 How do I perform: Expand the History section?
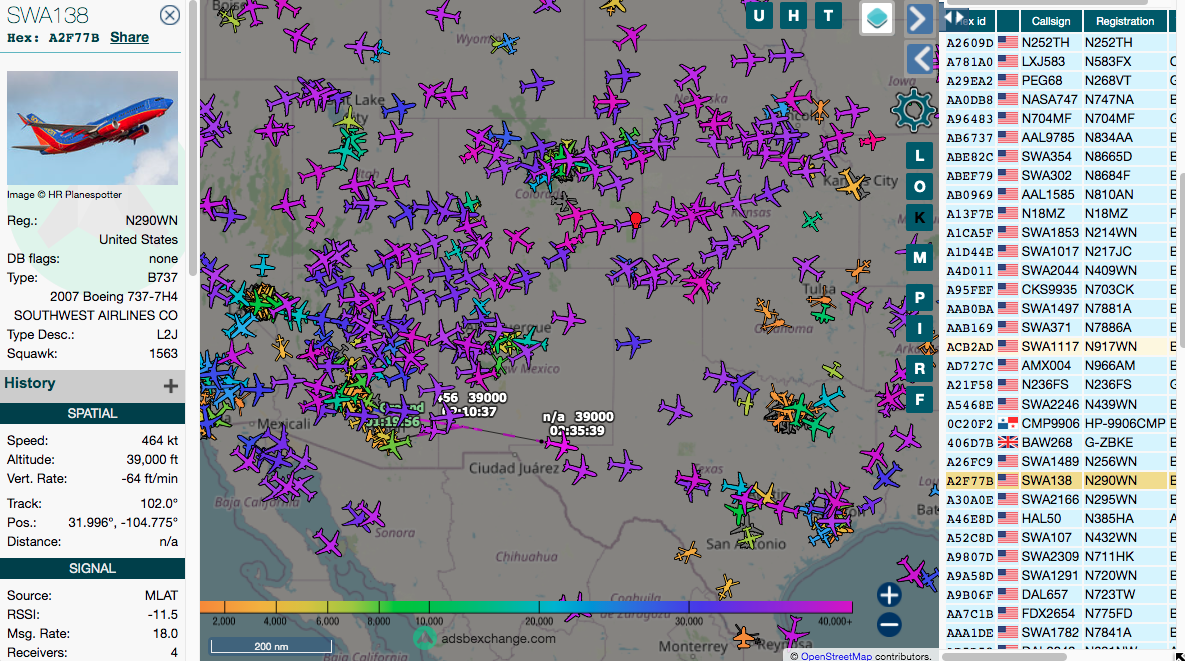point(171,386)
